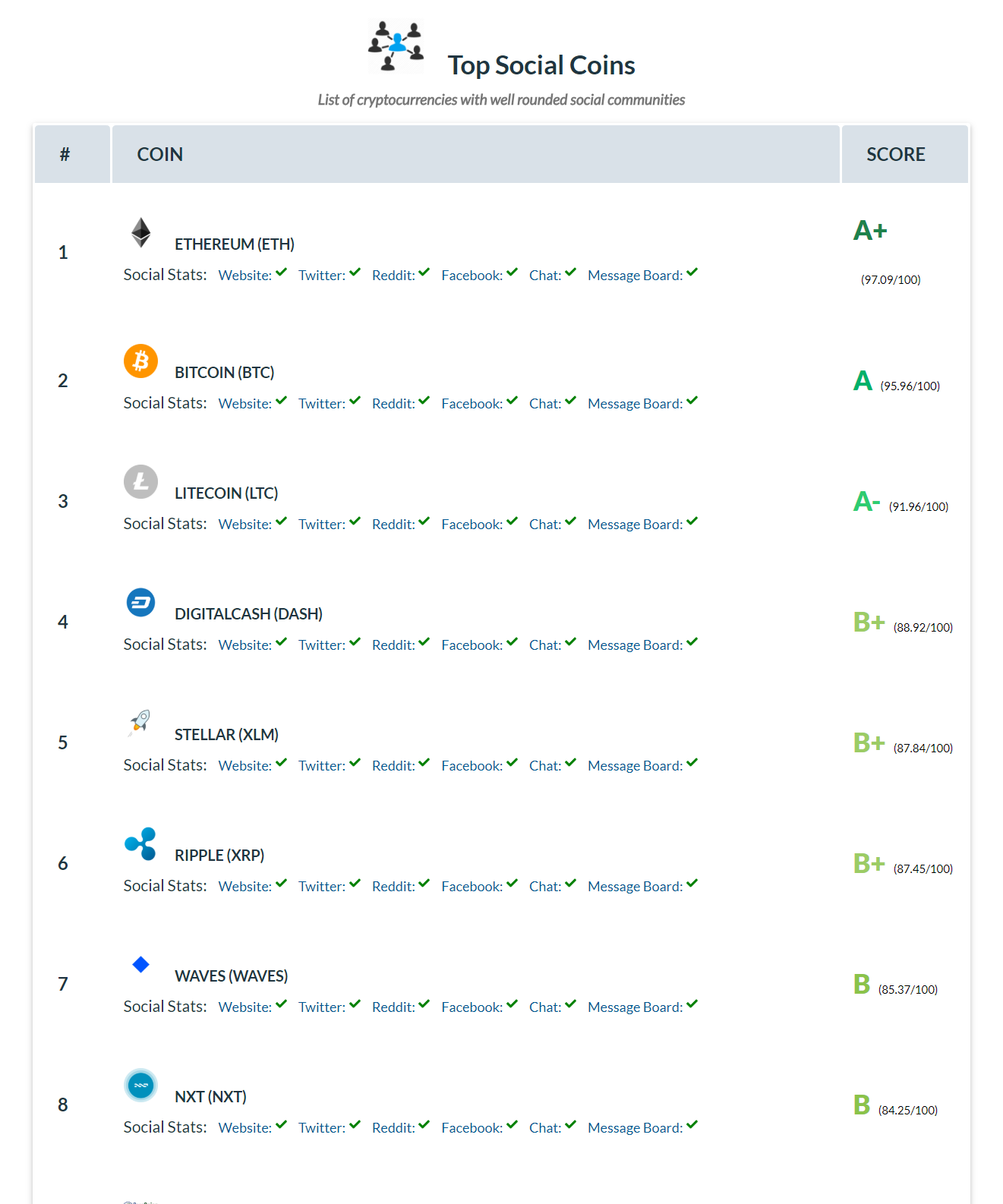Open Dash's Twitter link
The height and width of the screenshot is (1204, 1003).
click(322, 645)
